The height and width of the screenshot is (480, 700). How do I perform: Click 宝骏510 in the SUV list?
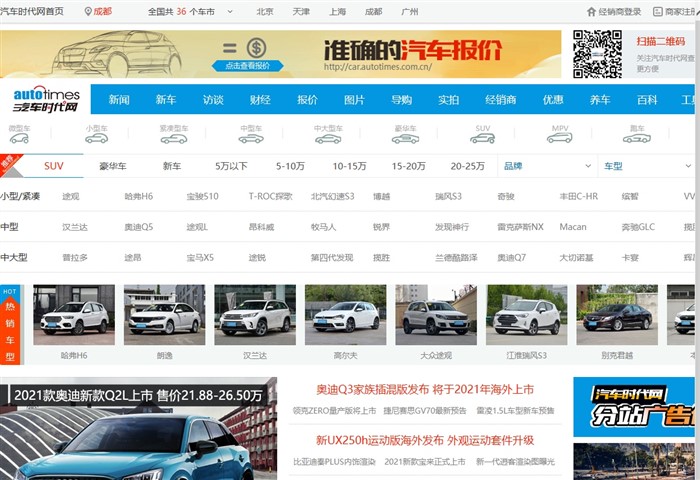(203, 196)
